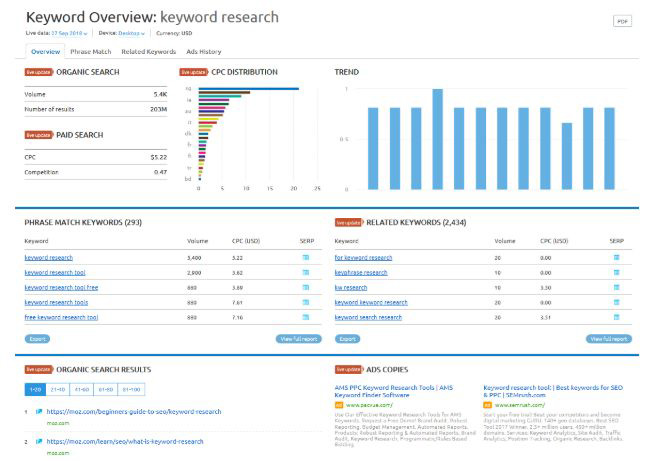Switch to the Phrase Match tab

tap(91, 52)
